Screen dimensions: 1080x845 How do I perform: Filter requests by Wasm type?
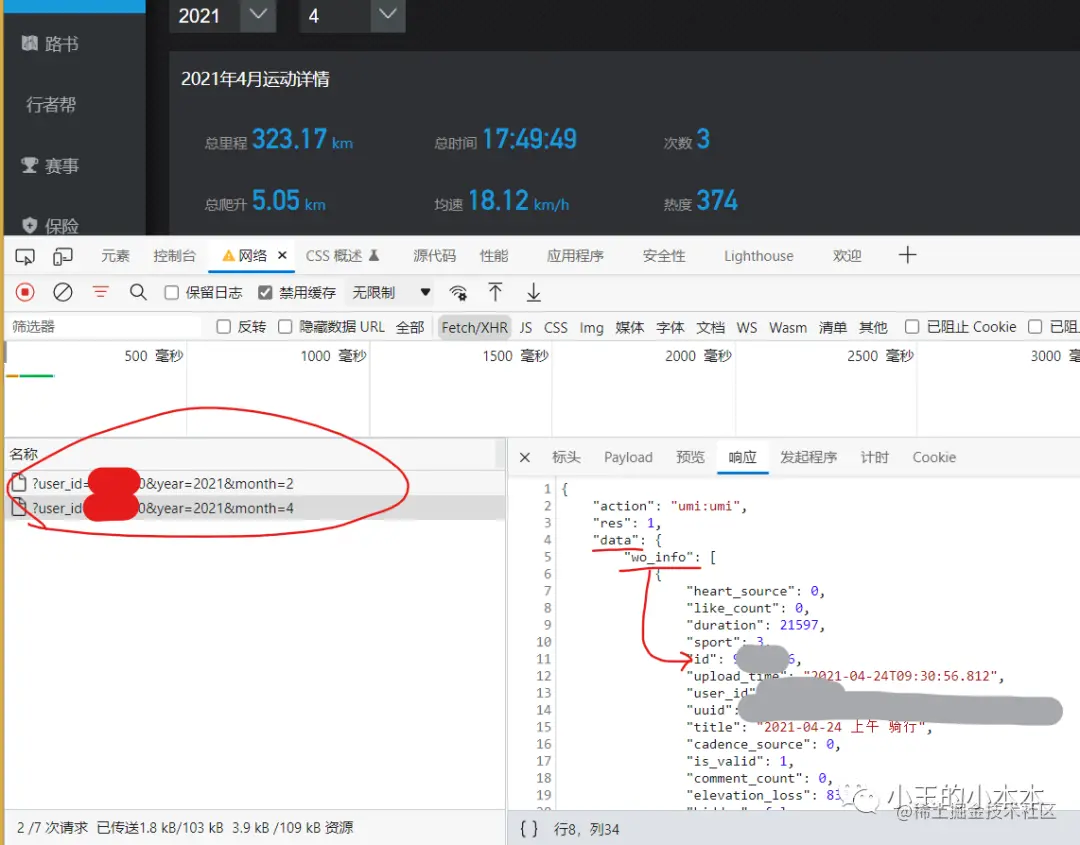[x=788, y=327]
